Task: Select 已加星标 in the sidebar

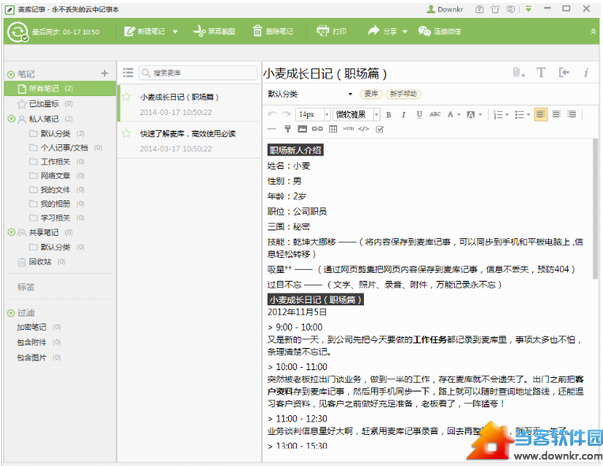Action: [x=43, y=103]
